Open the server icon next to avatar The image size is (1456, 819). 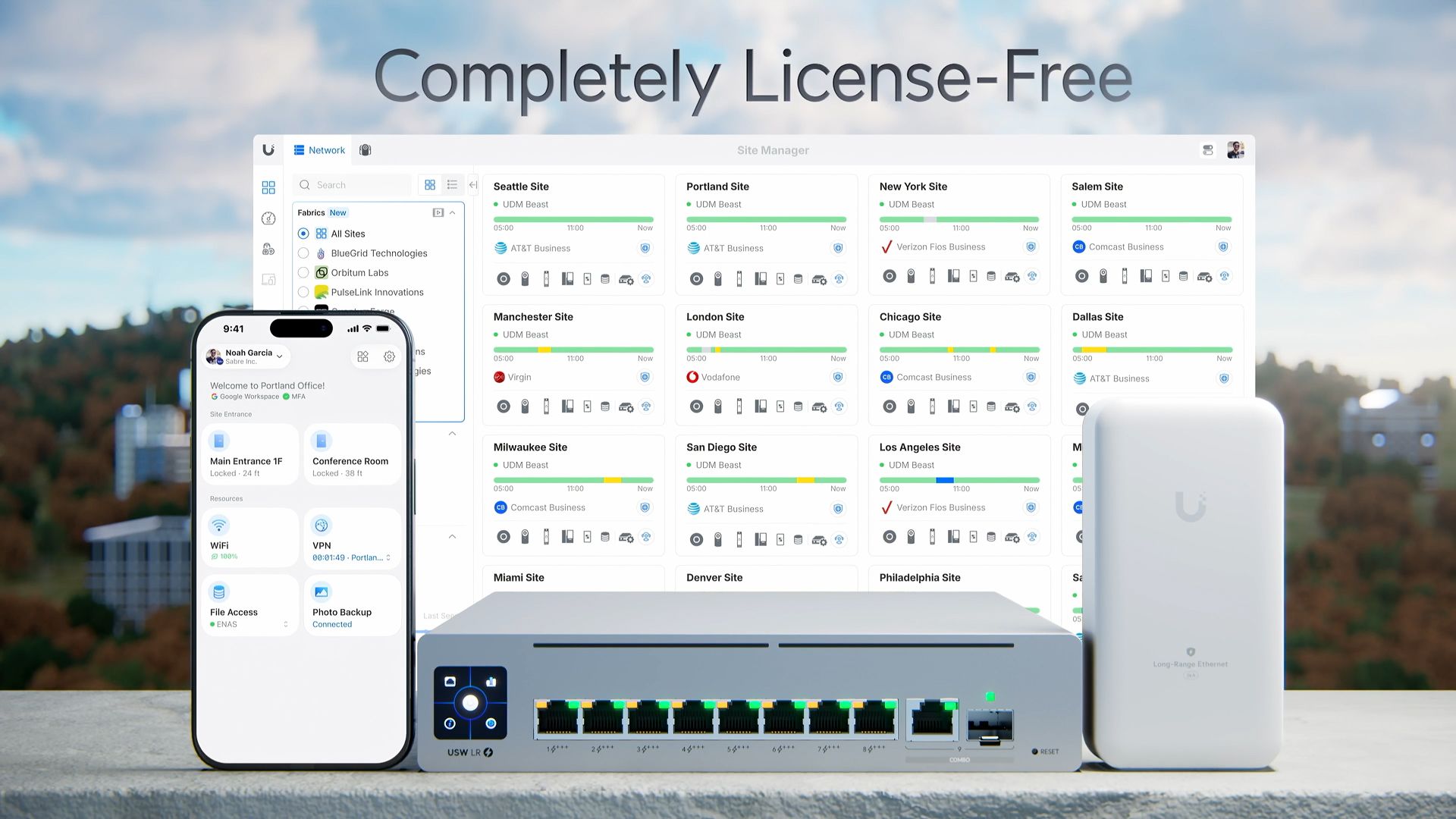tap(1208, 150)
